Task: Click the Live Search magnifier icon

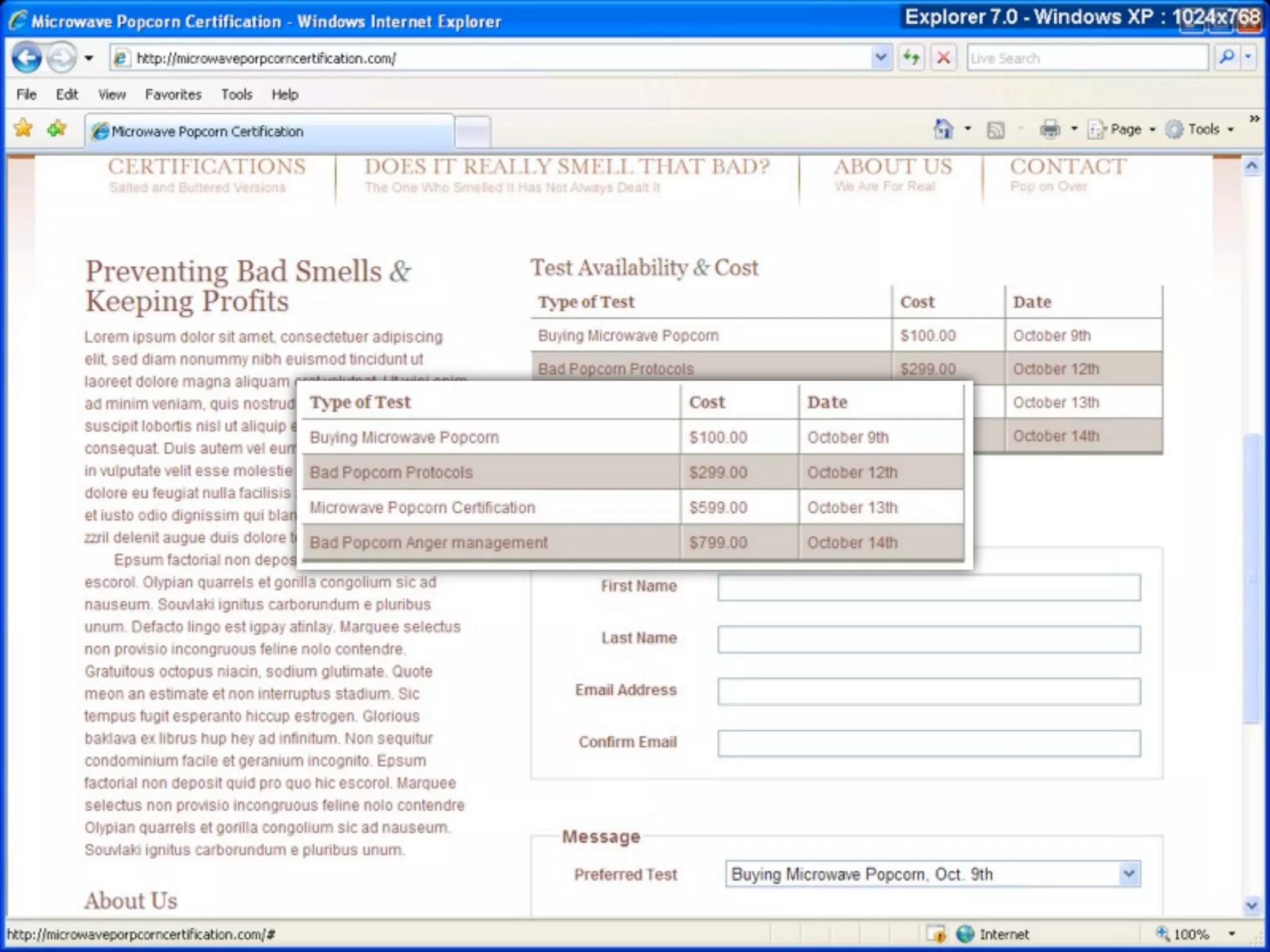Action: point(1226,58)
